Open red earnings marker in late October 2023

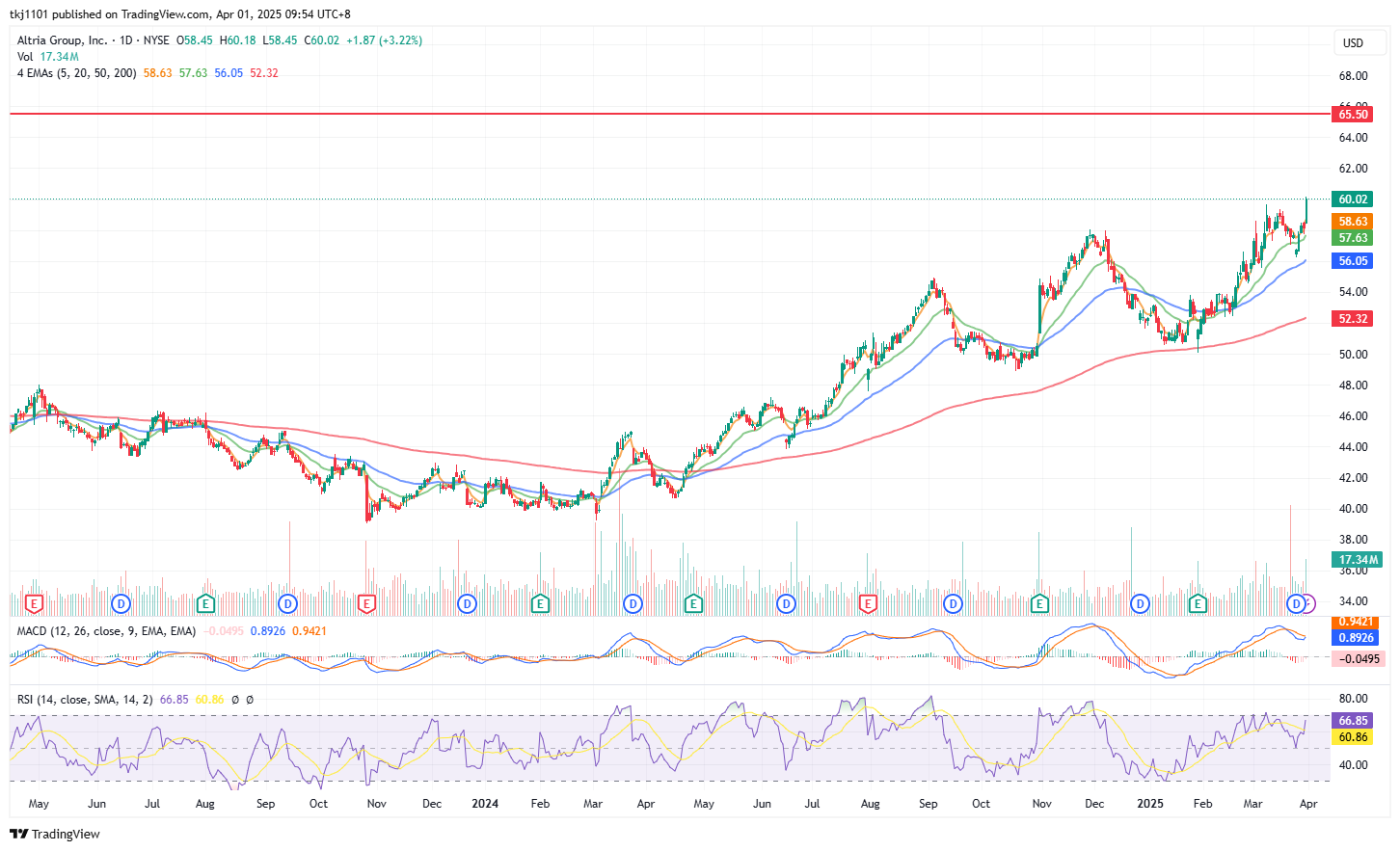(x=366, y=604)
